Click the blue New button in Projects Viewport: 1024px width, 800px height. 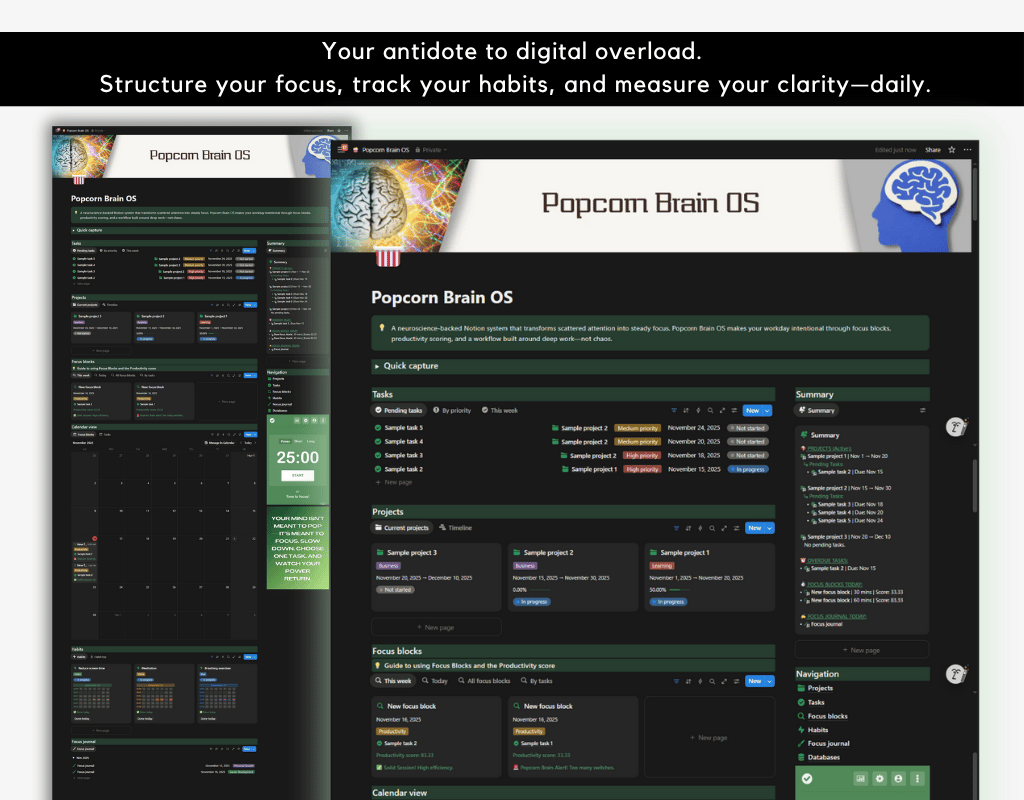754,528
